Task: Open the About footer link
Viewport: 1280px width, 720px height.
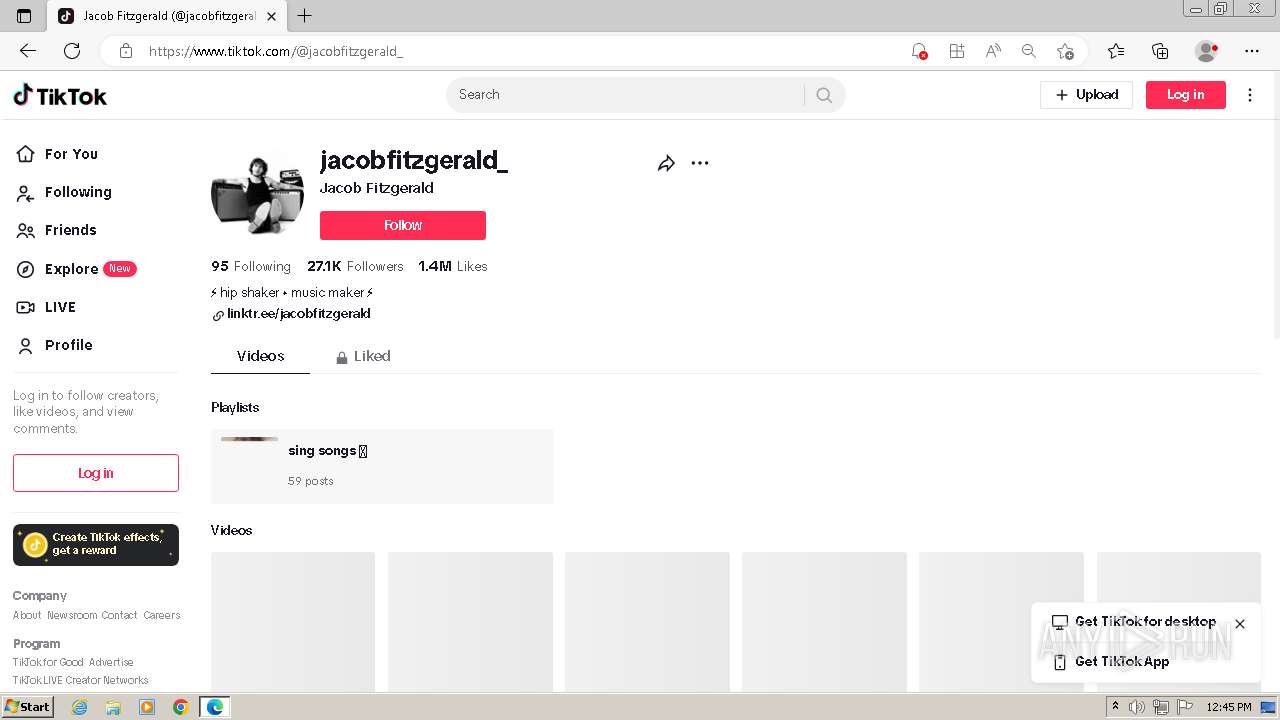Action: click(27, 616)
